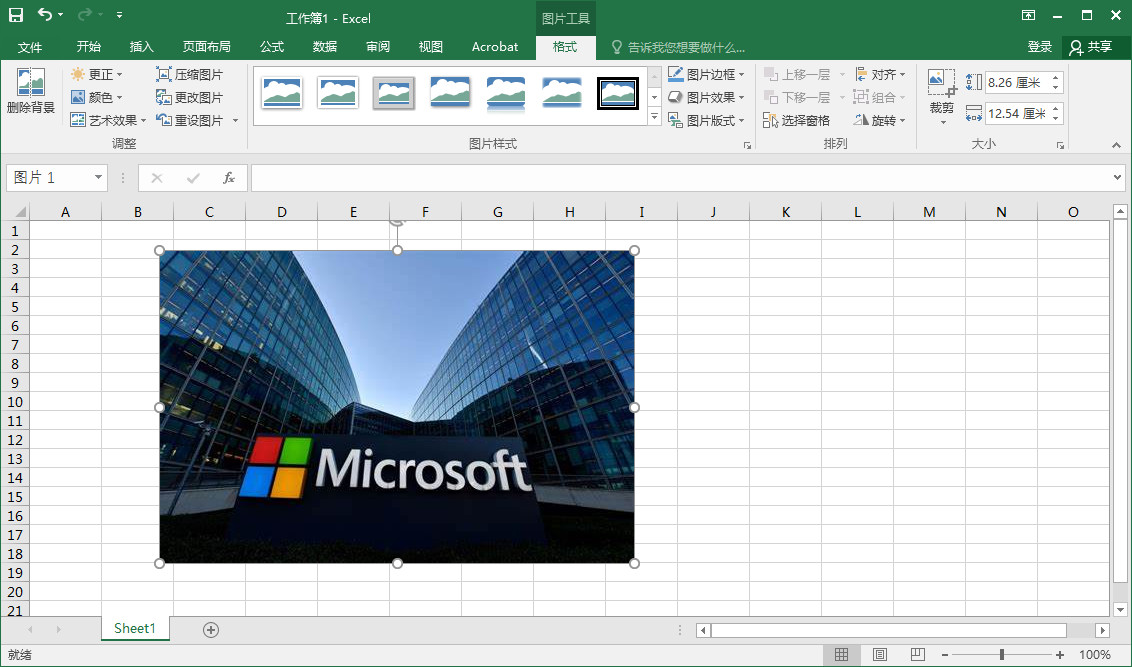Expand the 图片边框 picture border dropdown

point(741,75)
